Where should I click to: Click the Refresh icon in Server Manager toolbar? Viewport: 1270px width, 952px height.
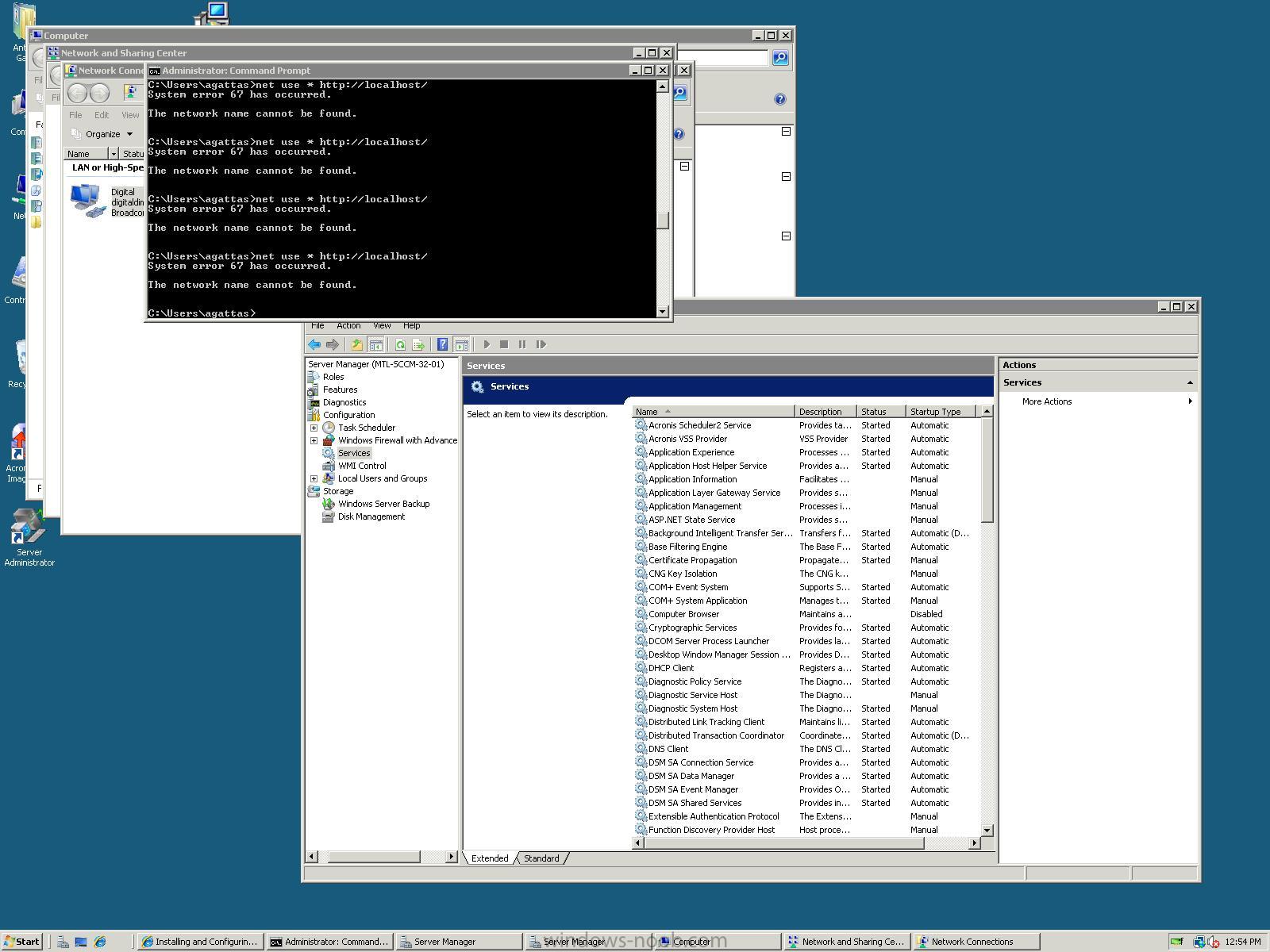point(400,344)
